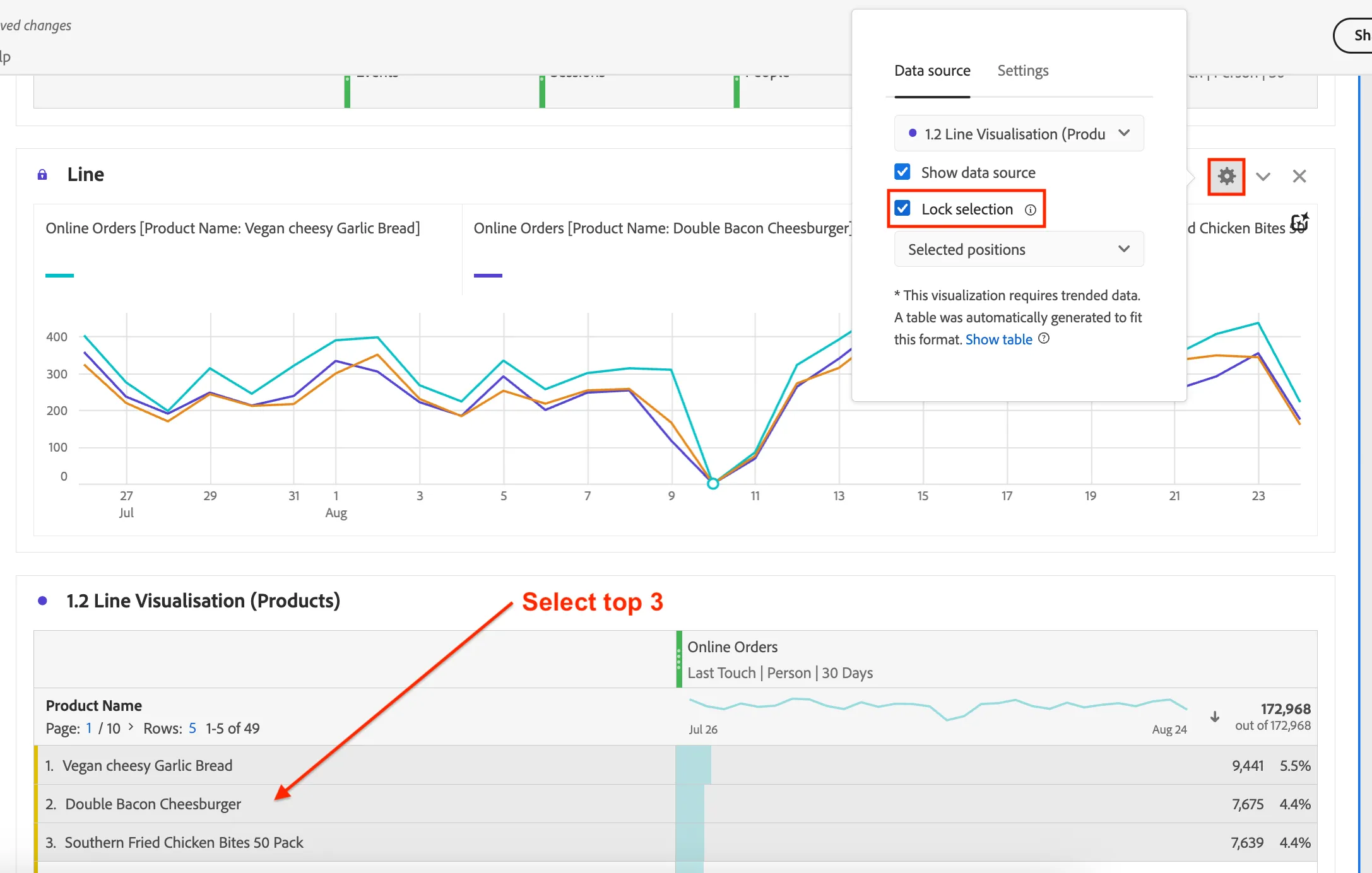Click legend Online Orders Vegan cheesy Garlic Bread
Image resolution: width=1372 pixels, height=873 pixels.
[x=233, y=228]
